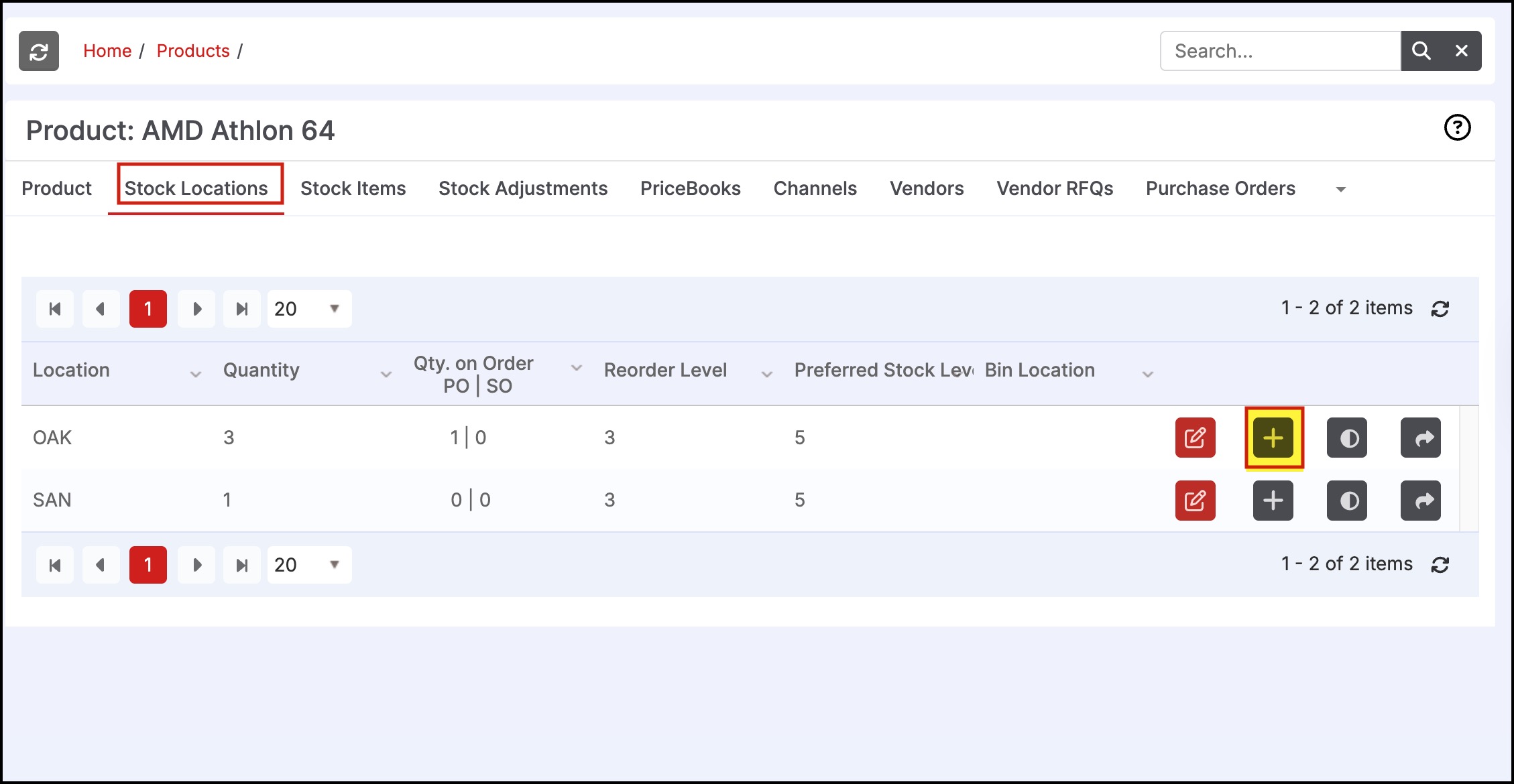Switch to the Vendors tab

[x=927, y=188]
